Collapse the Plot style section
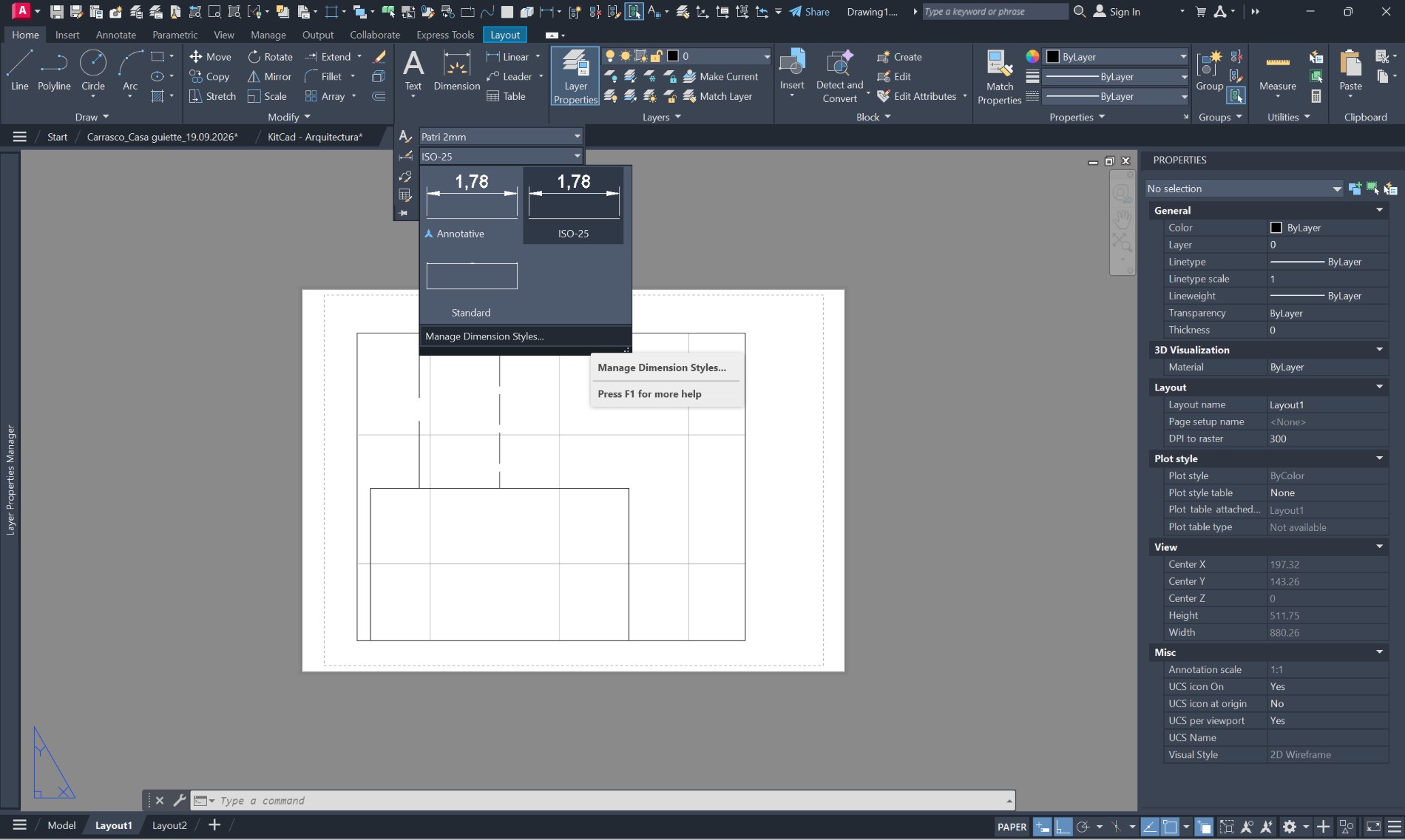The width and height of the screenshot is (1405, 840). pos(1379,458)
